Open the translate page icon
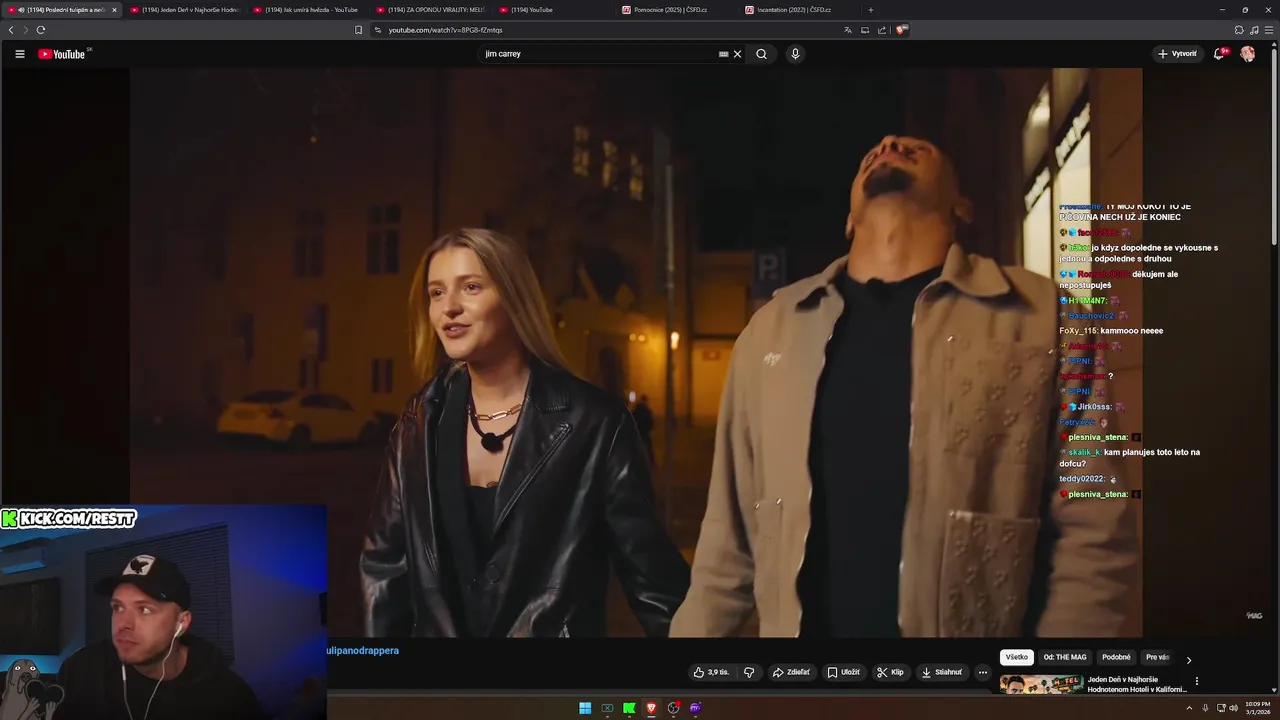The width and height of the screenshot is (1280, 720). coord(848,30)
